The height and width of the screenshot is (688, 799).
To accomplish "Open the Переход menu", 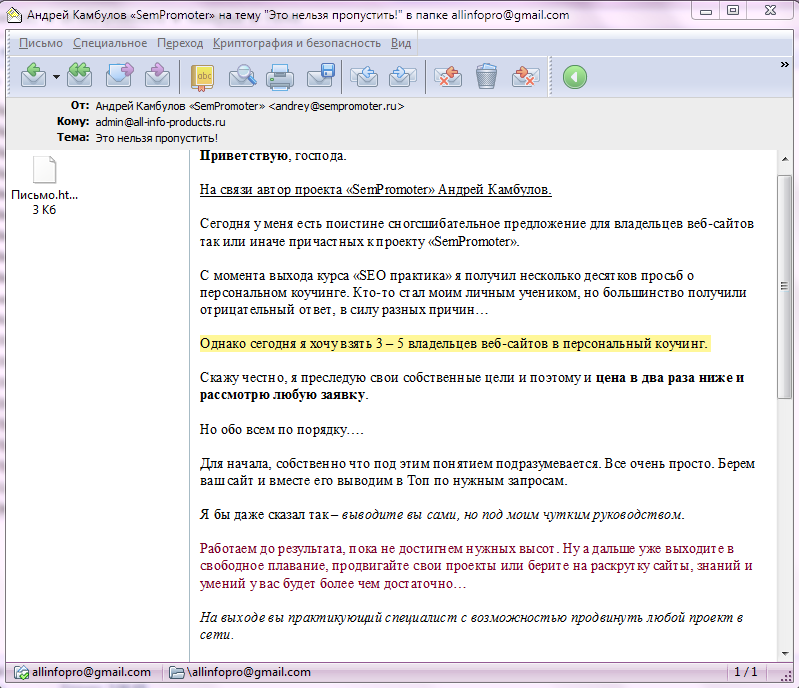I will click(180, 43).
